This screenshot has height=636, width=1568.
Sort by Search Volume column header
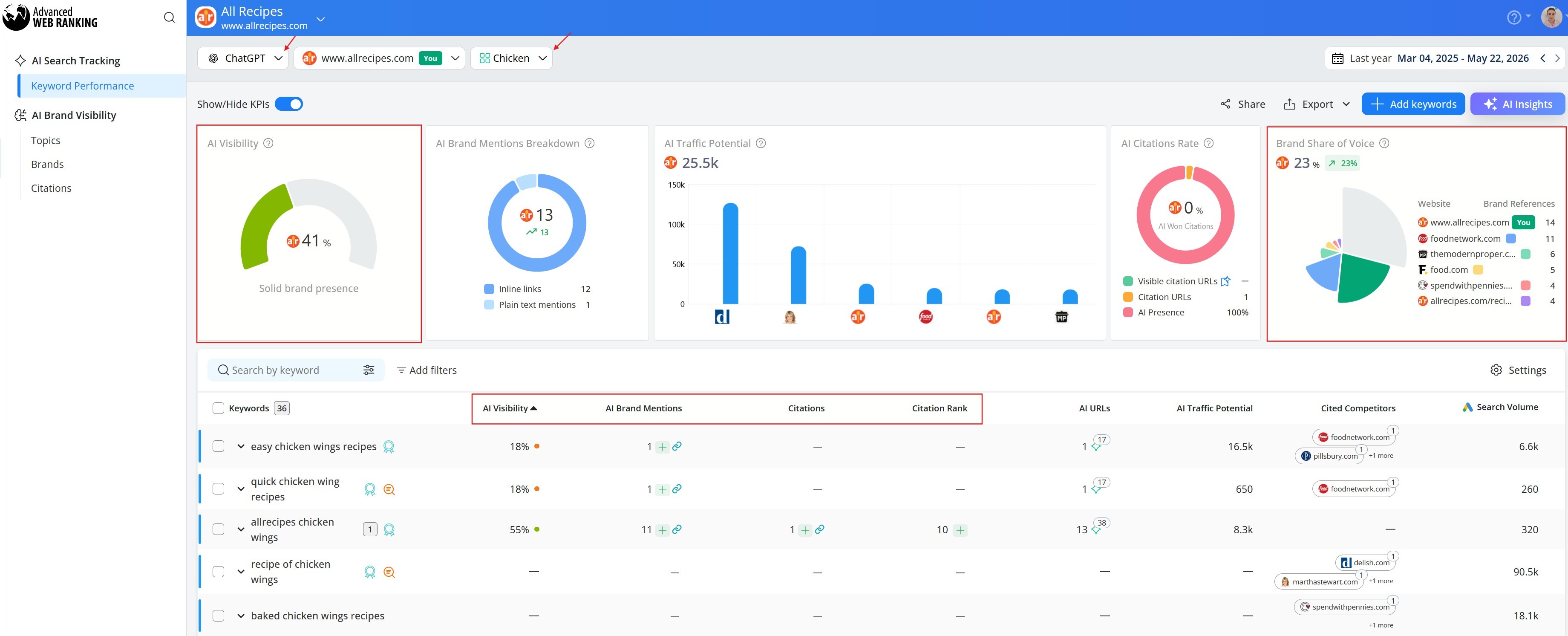tap(1500, 407)
